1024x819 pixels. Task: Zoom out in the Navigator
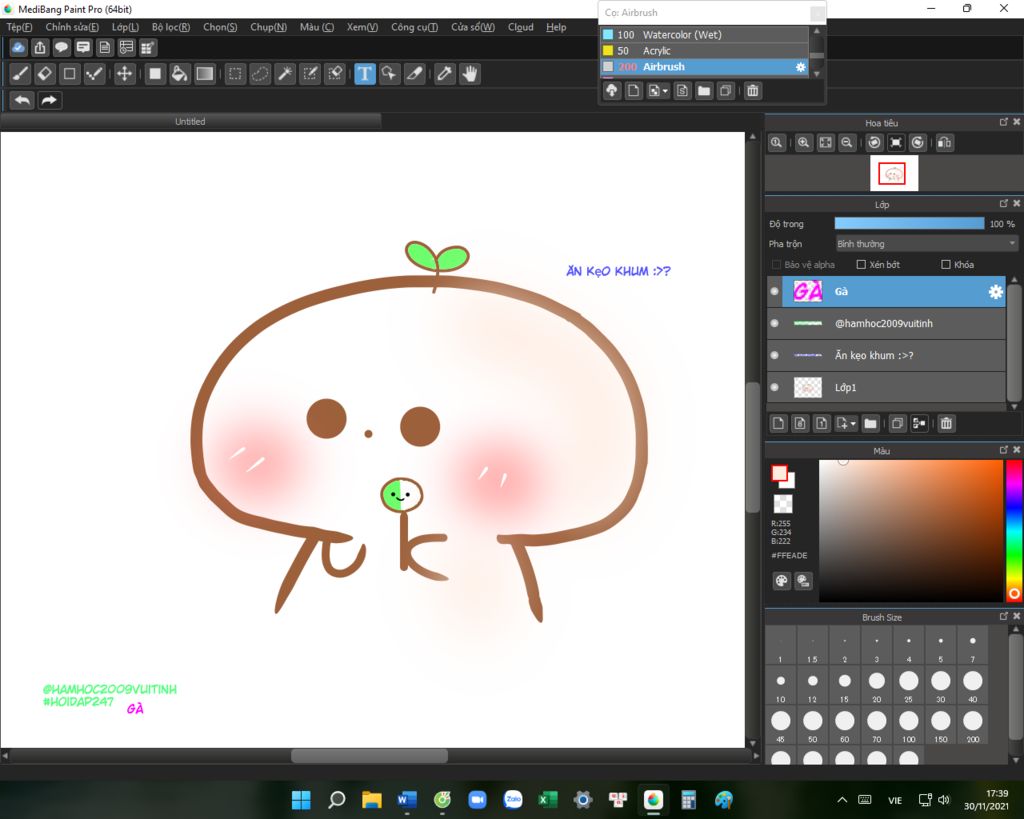tap(847, 142)
